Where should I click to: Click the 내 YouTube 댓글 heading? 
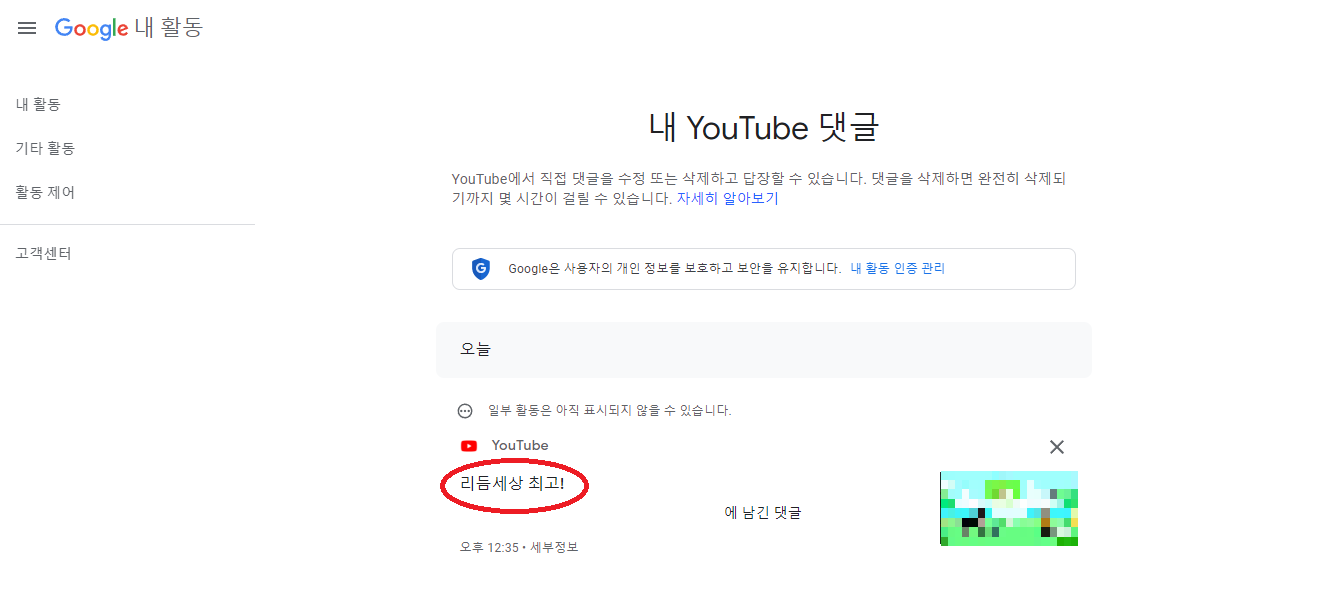click(764, 127)
